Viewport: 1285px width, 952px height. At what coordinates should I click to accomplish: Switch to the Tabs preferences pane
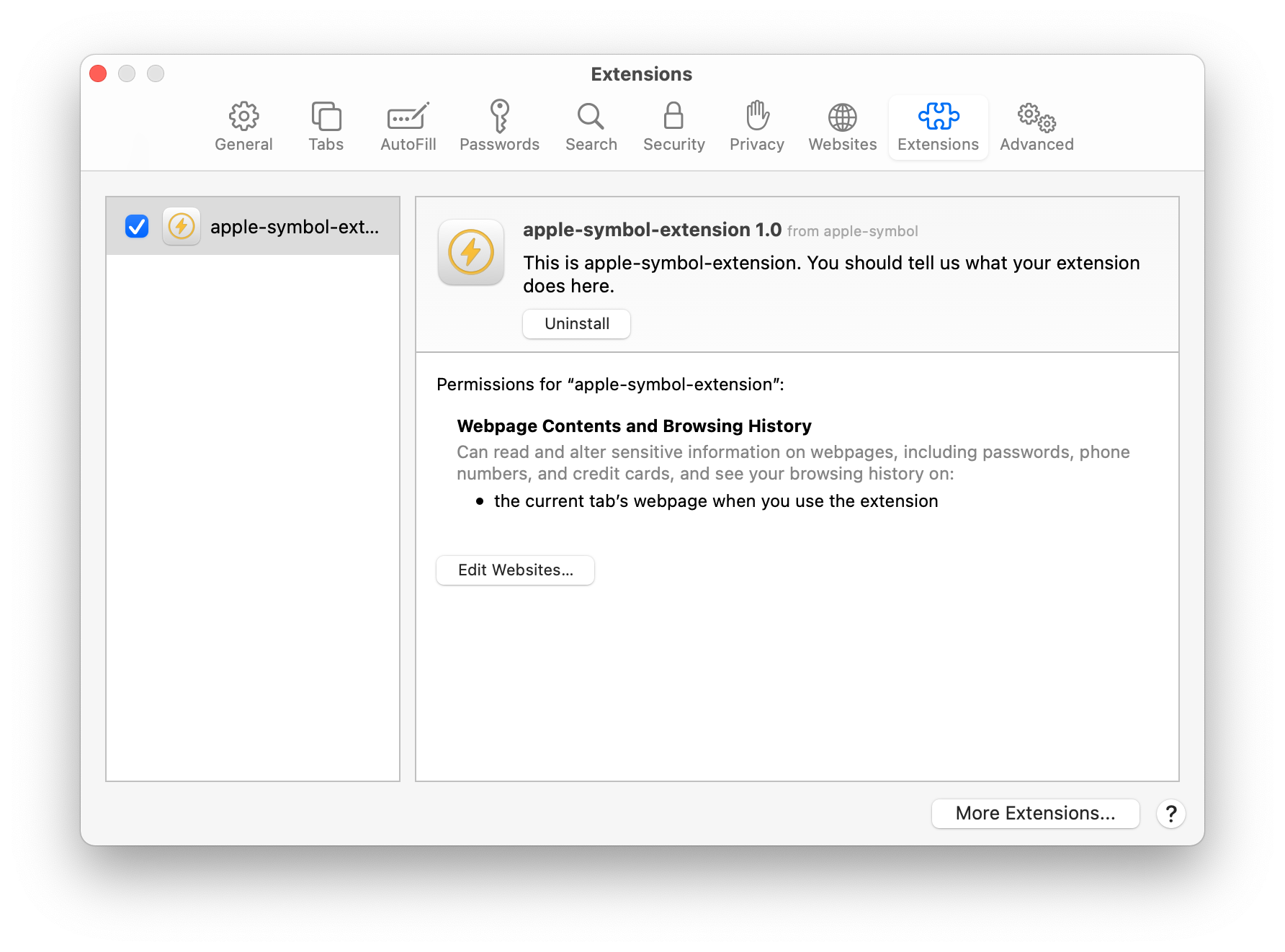pos(326,127)
